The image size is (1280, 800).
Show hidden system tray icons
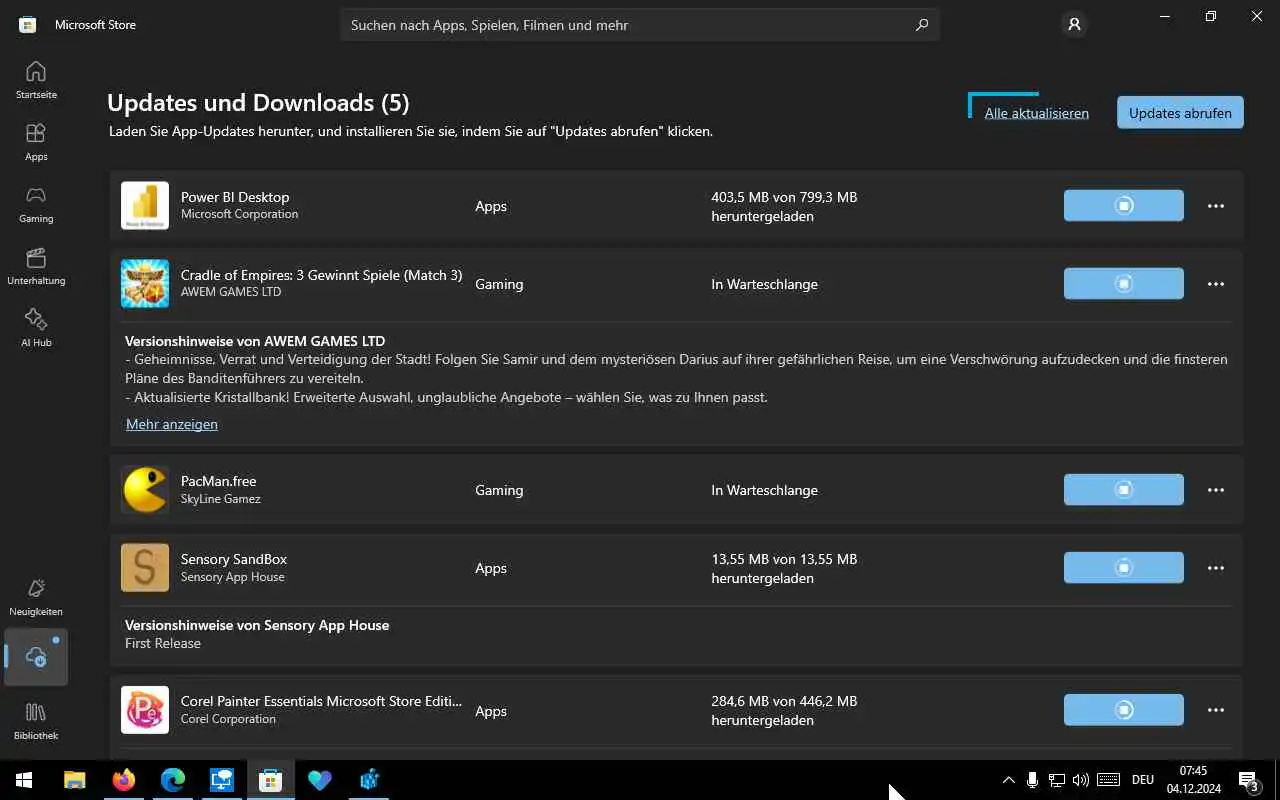pos(1008,780)
